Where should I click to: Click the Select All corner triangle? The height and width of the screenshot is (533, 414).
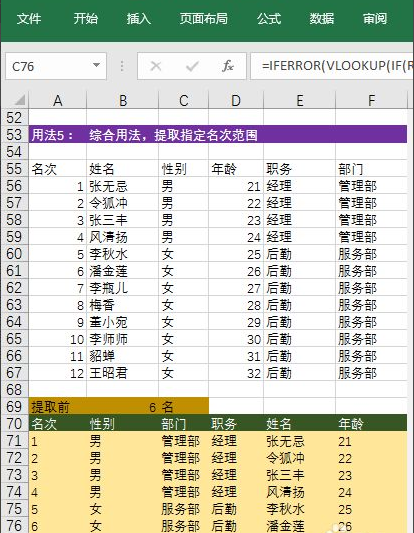19,100
